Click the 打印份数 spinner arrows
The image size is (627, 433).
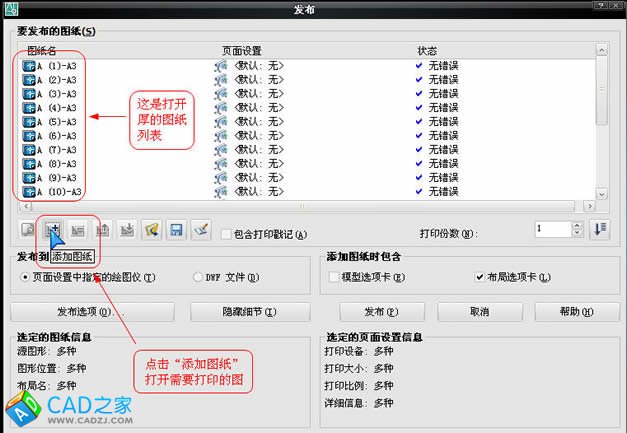(576, 229)
